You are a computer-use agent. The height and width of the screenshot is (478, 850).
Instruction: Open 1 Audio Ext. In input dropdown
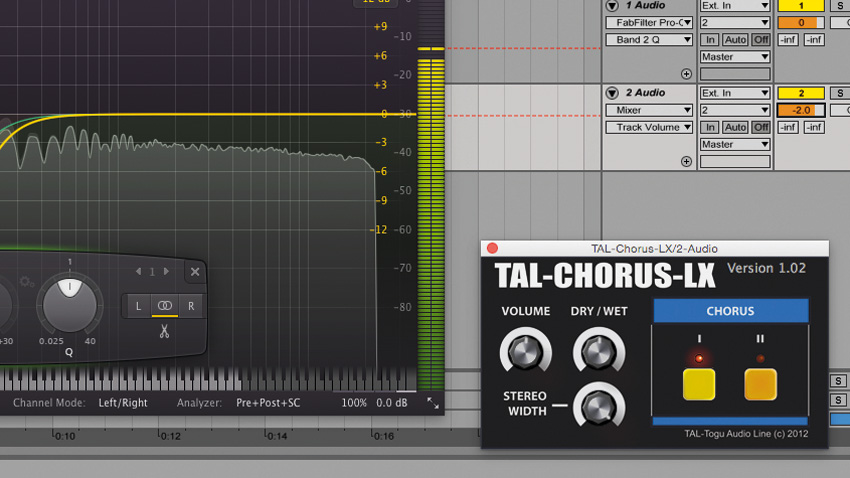click(735, 5)
